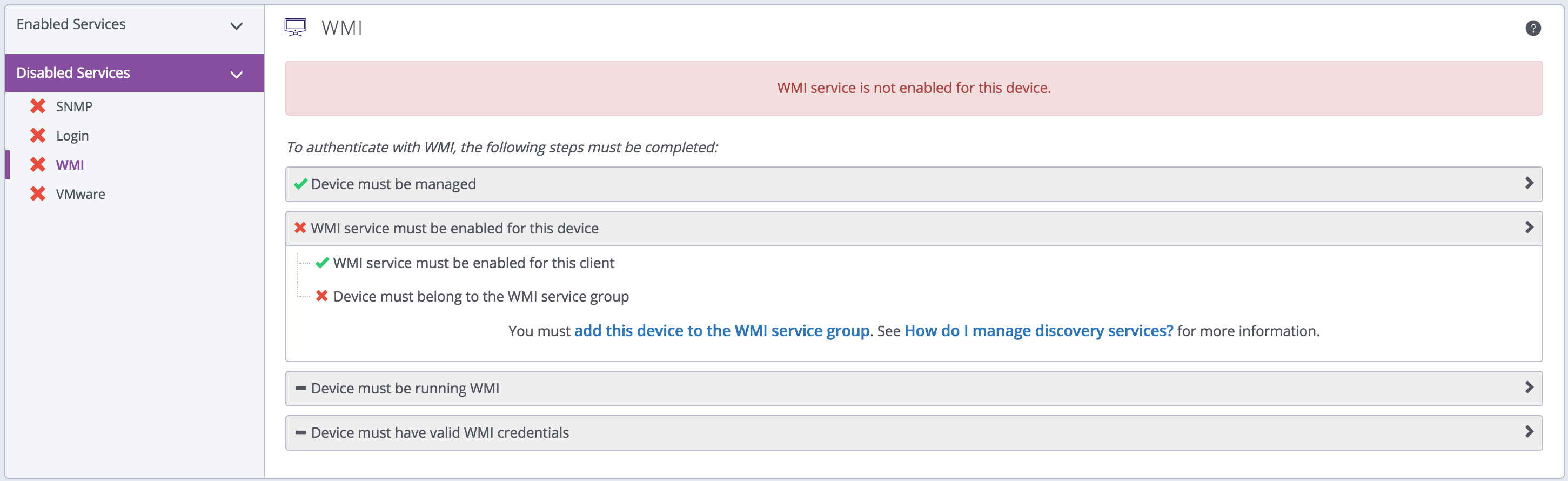The width and height of the screenshot is (1568, 481).
Task: Click red X beside WMI service group requirement
Action: 322,296
